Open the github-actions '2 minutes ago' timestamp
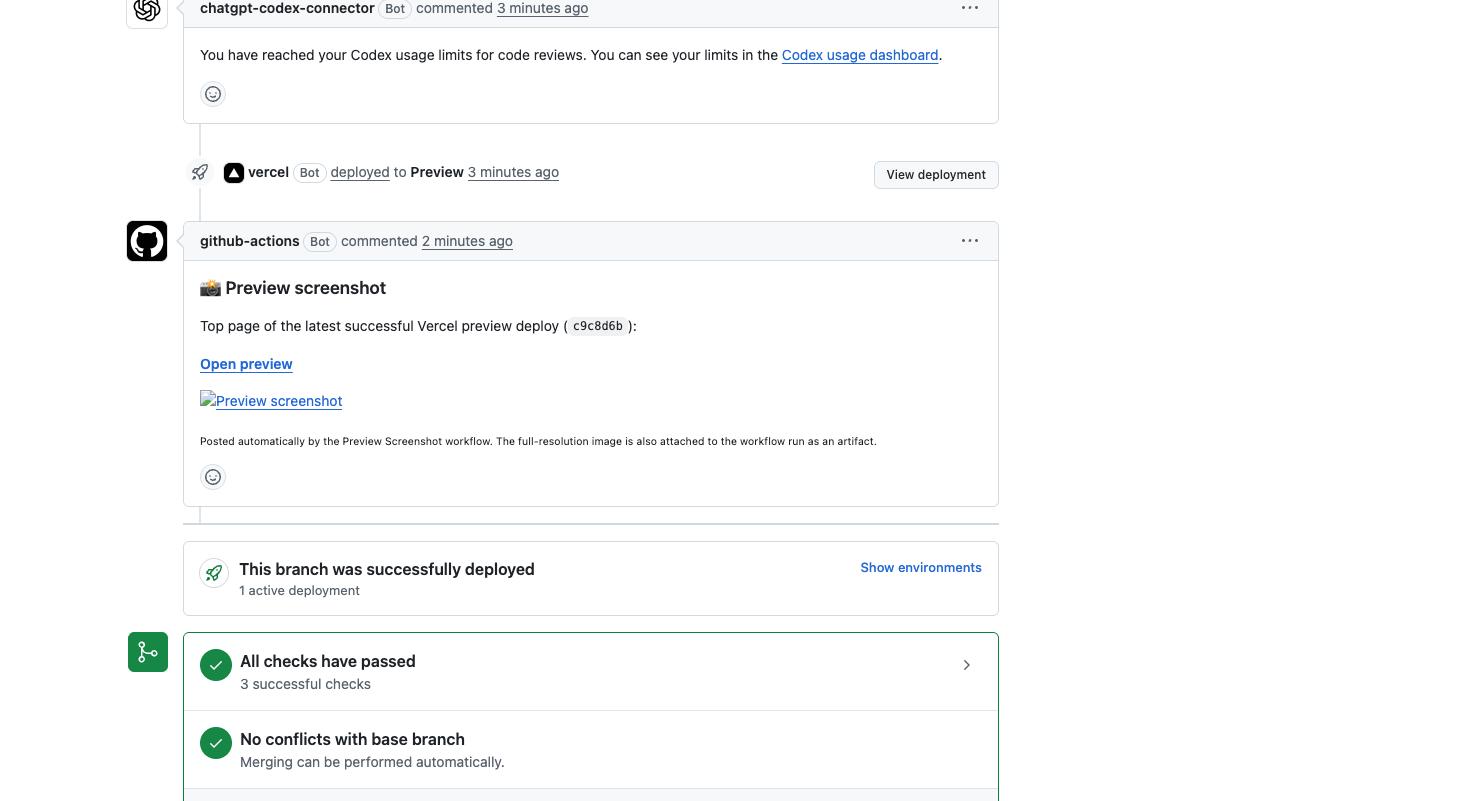 467,241
